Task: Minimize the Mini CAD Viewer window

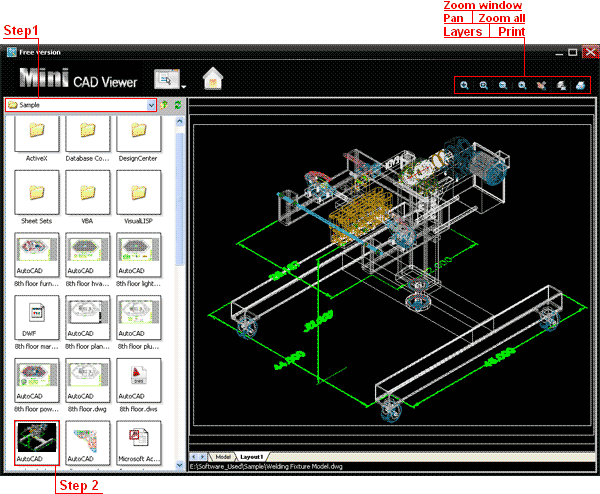Action: click(559, 52)
